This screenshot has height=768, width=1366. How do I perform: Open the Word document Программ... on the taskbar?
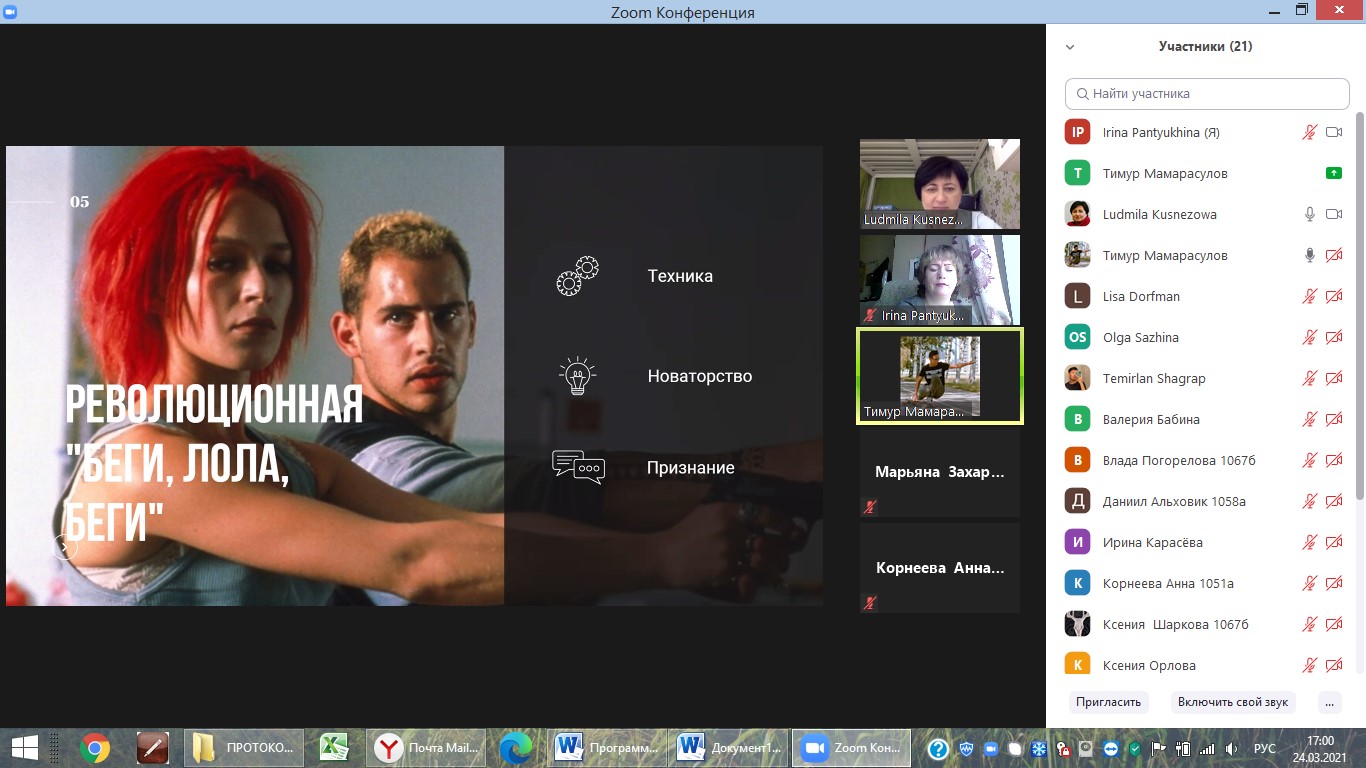pyautogui.click(x=607, y=747)
